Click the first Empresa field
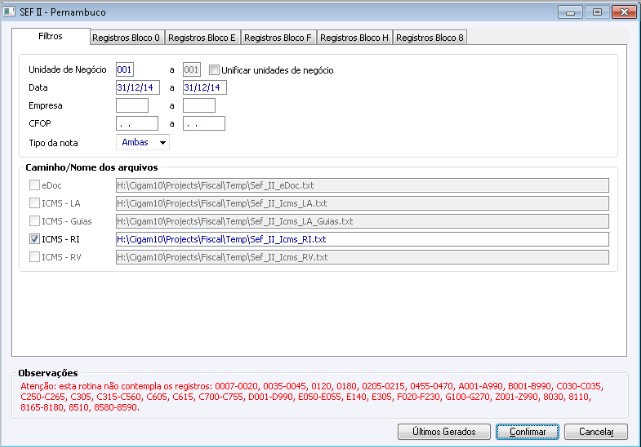This screenshot has width=641, height=447. click(132, 106)
